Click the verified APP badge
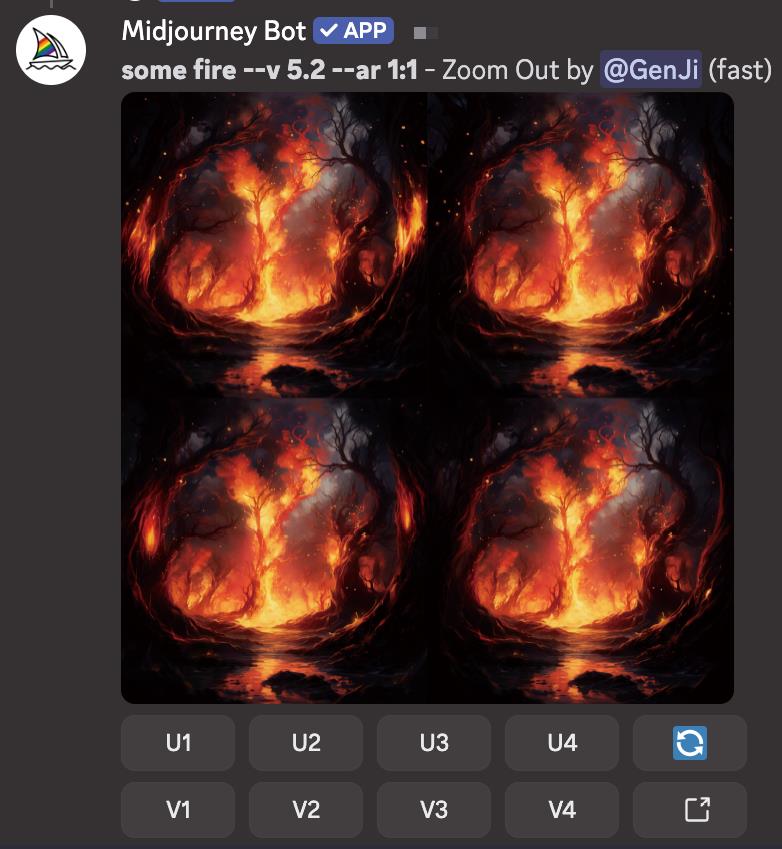The height and width of the screenshot is (849, 782). tap(354, 30)
